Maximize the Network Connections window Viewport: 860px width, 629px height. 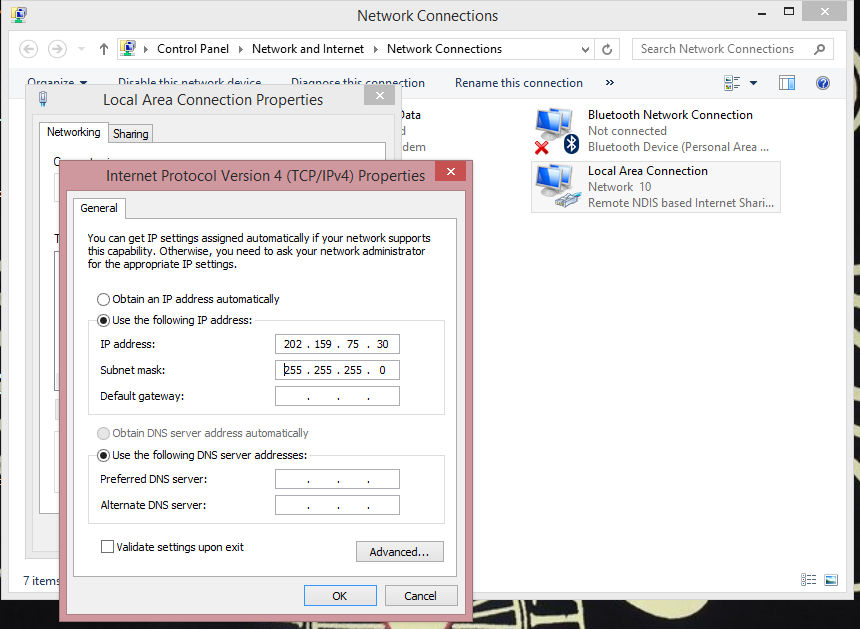coord(789,12)
